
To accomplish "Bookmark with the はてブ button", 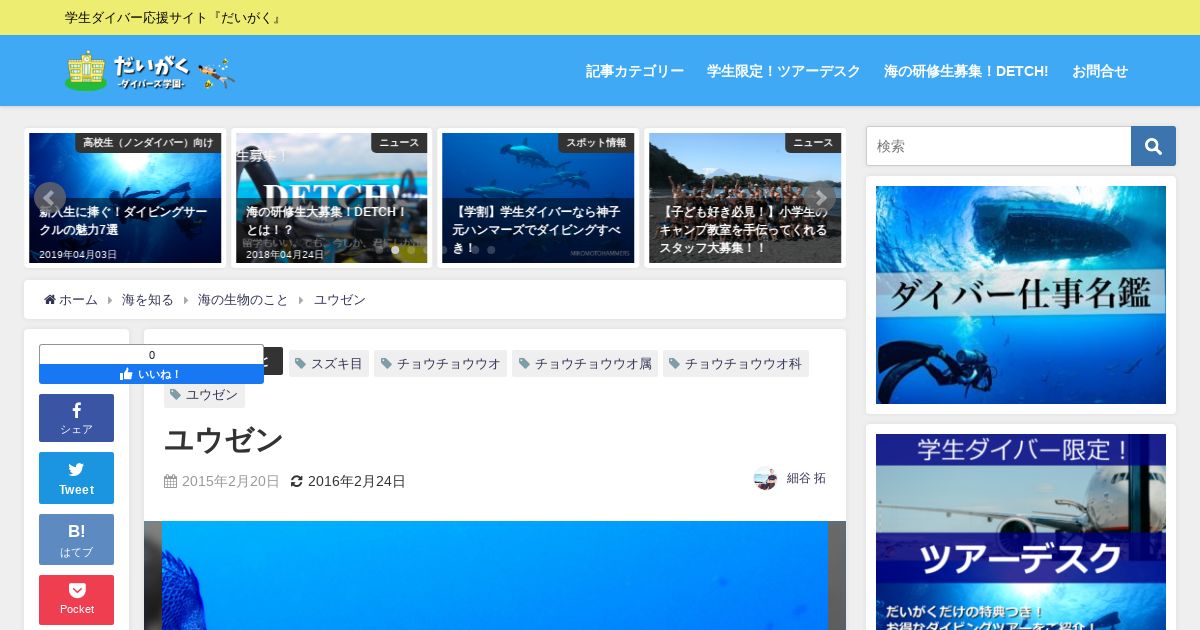I will point(76,540).
